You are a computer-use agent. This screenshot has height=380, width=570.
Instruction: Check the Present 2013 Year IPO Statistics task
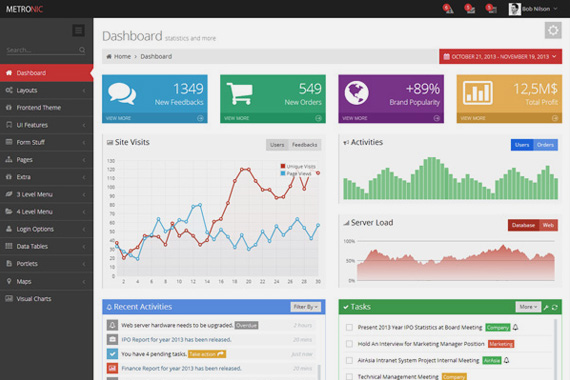[x=349, y=327]
